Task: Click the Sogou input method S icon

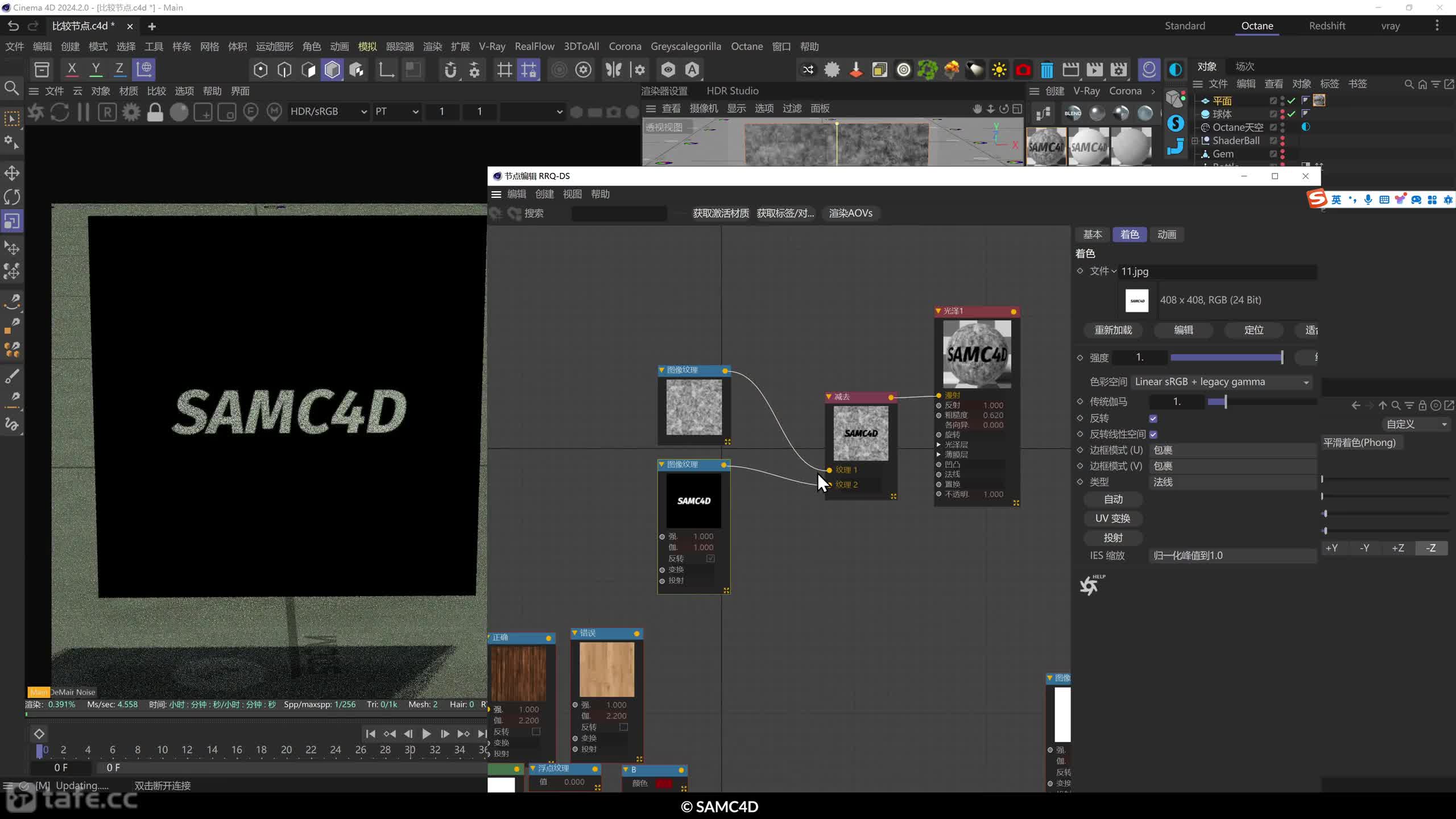Action: [x=1316, y=199]
